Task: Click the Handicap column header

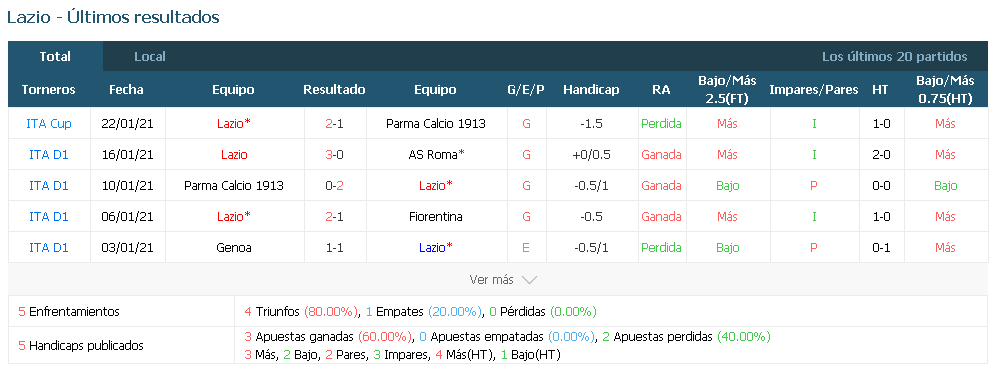Action: (x=591, y=90)
